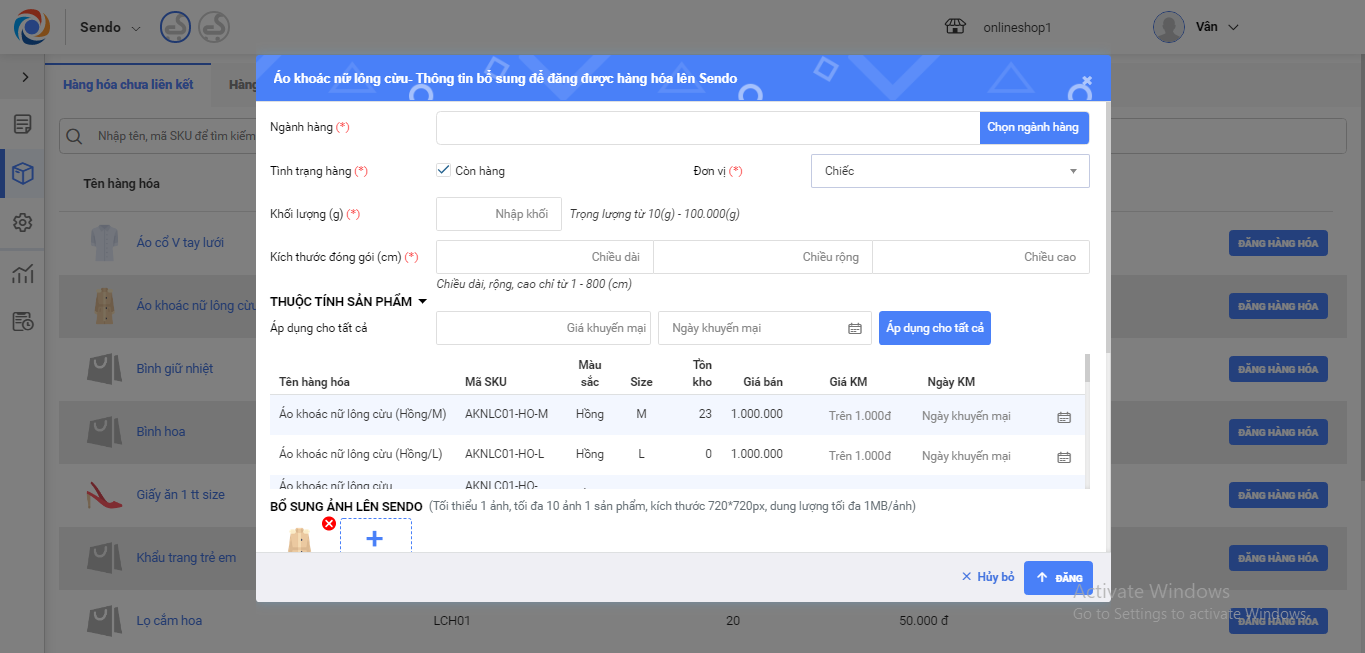The width and height of the screenshot is (1365, 653).
Task: Add a new image with the plus box
Action: [x=375, y=538]
